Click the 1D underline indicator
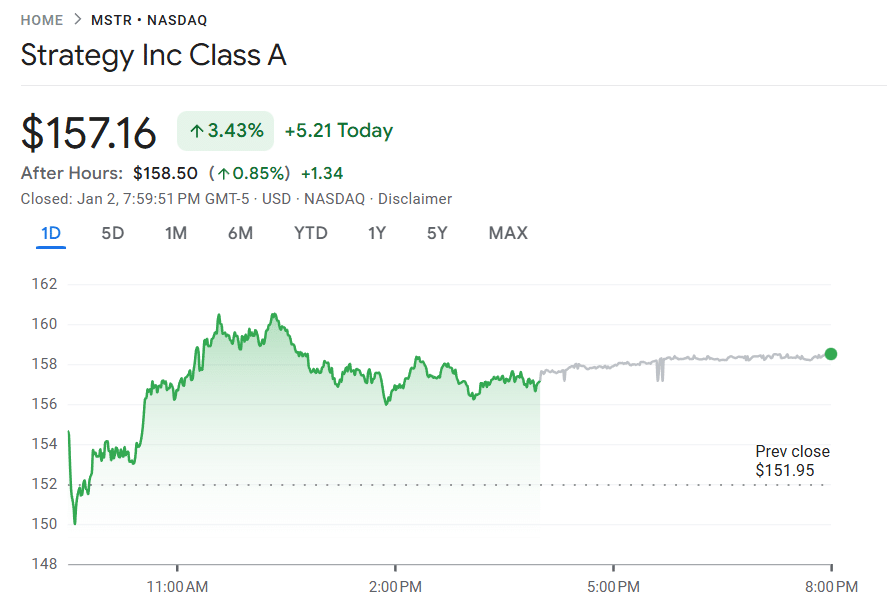The height and width of the screenshot is (613, 887). click(50, 247)
